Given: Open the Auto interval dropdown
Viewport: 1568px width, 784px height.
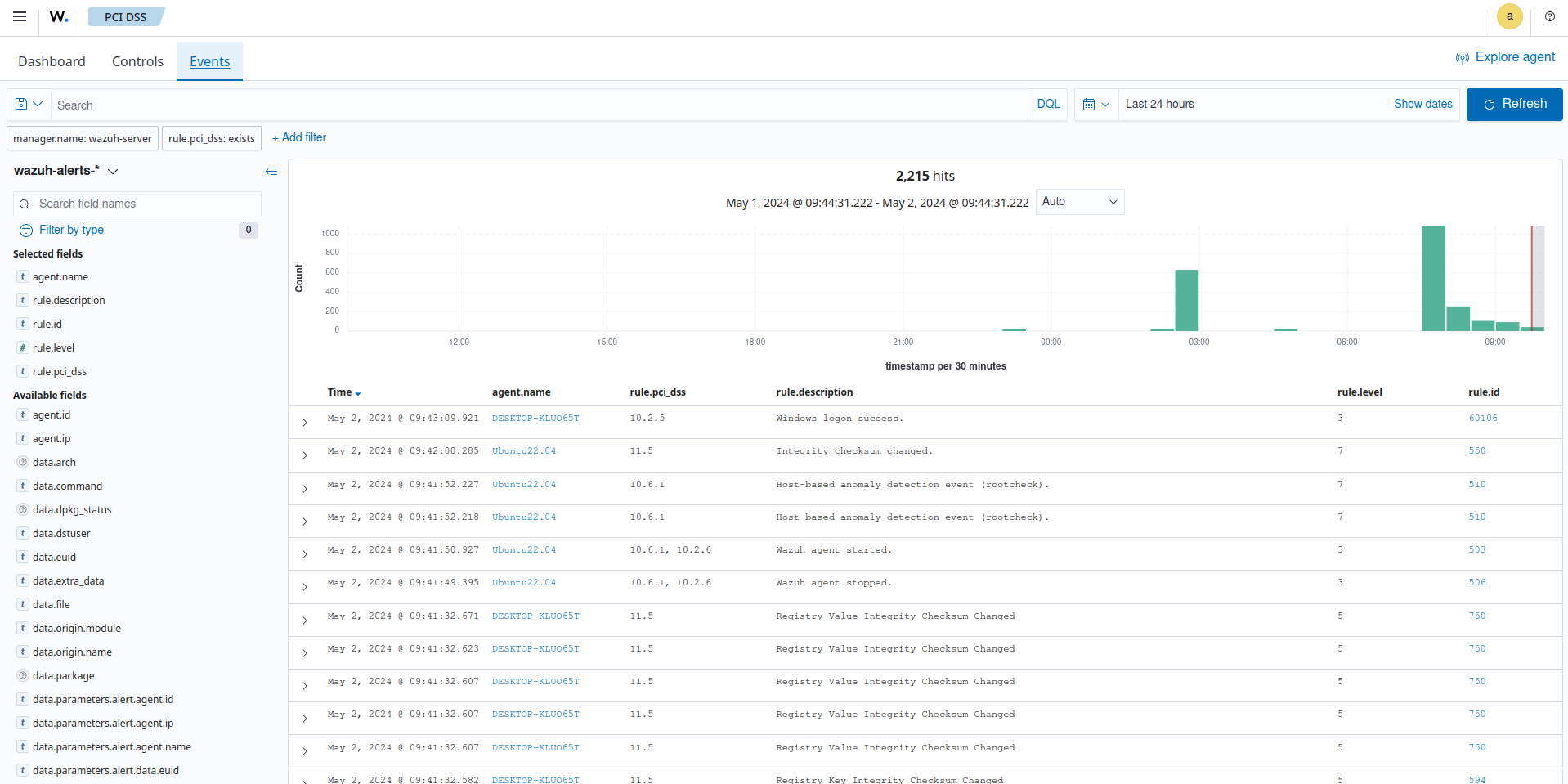Looking at the screenshot, I should [x=1079, y=202].
